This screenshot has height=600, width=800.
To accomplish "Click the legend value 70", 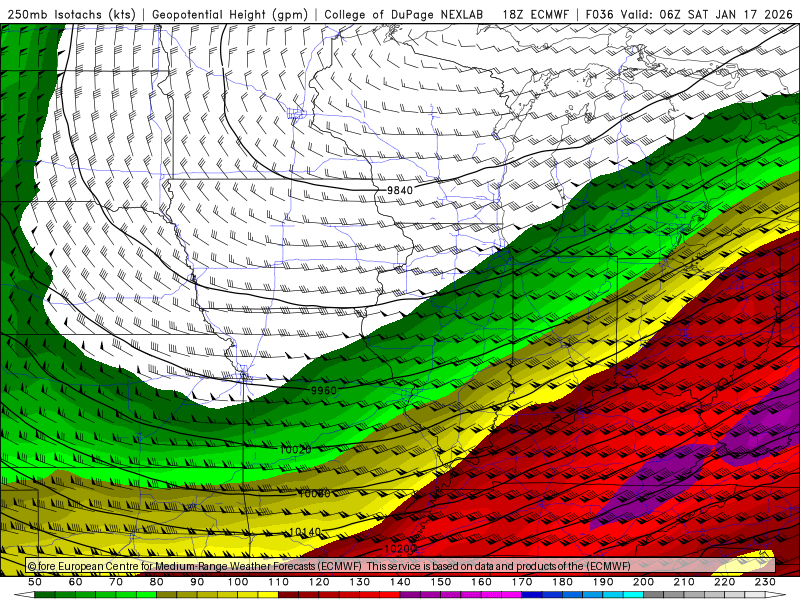I will (116, 582).
